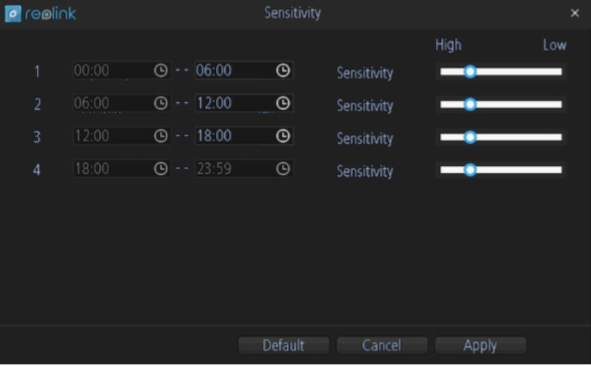The height and width of the screenshot is (366, 591).
Task: Click the period 4 sensitivity slider handle
Action: (x=470, y=170)
